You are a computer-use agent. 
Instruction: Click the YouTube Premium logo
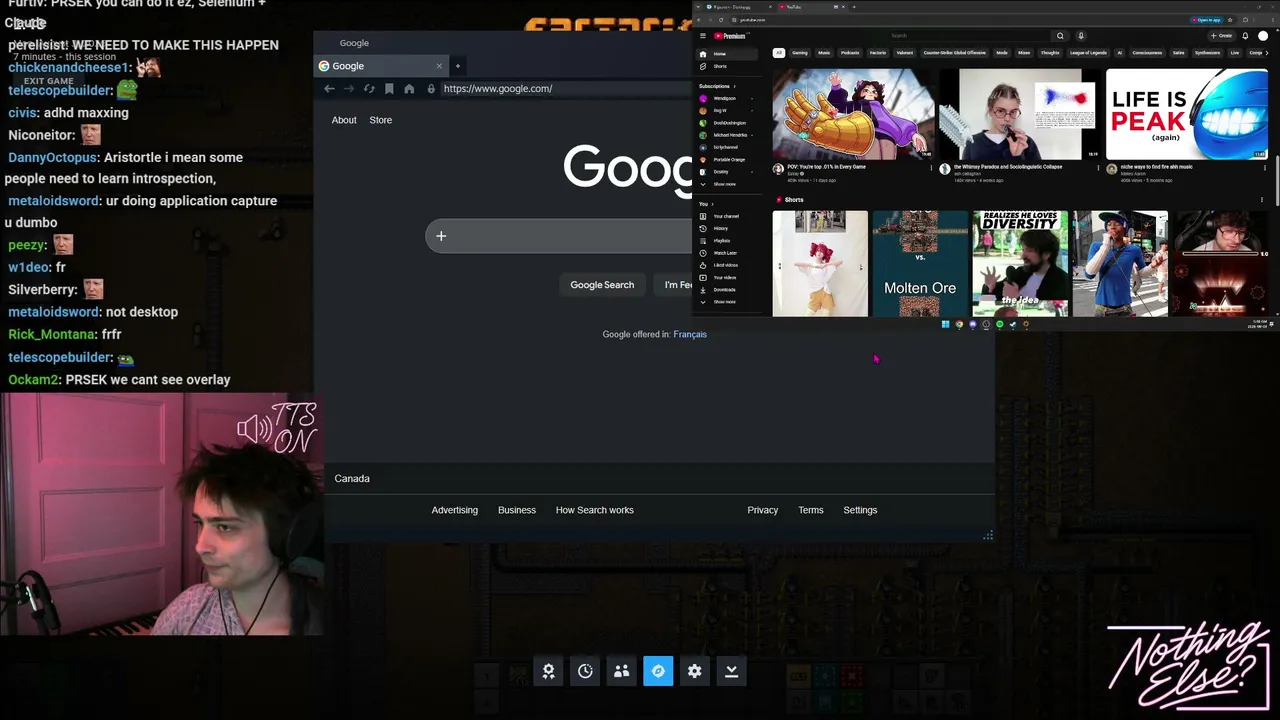[x=730, y=36]
